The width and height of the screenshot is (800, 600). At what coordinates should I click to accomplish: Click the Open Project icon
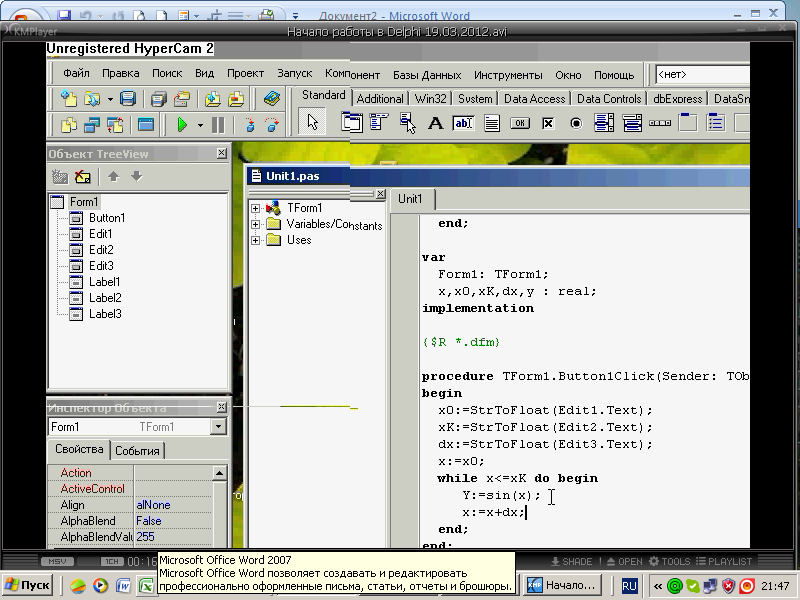point(182,98)
